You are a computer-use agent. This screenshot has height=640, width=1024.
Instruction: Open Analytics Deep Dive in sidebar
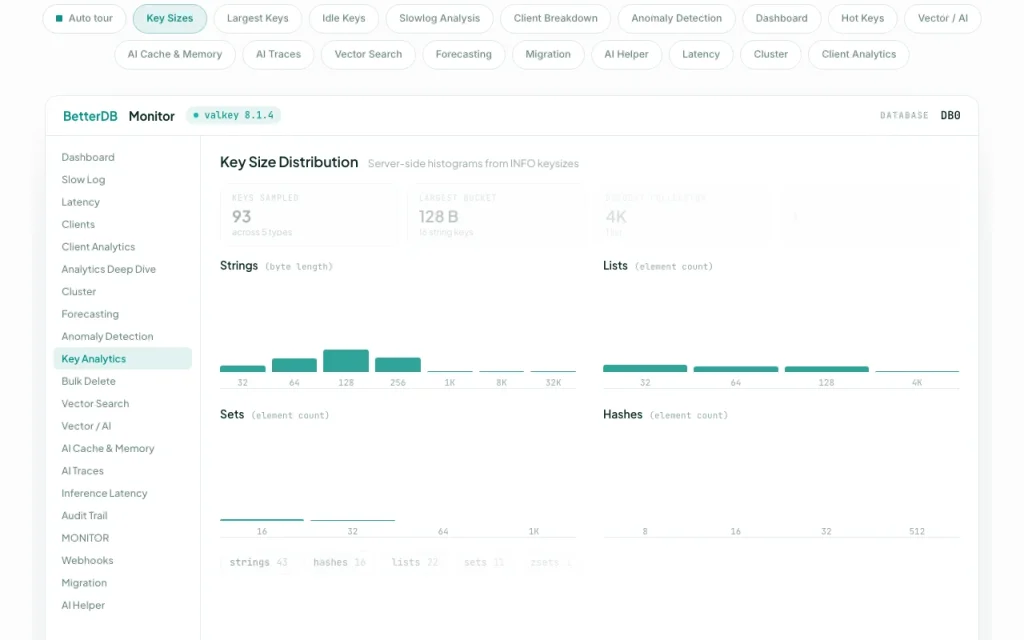point(123,269)
